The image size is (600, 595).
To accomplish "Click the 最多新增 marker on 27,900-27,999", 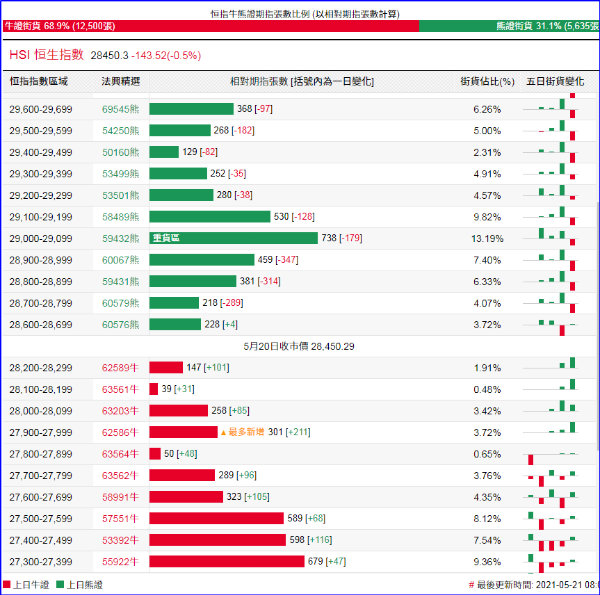I will coord(243,432).
